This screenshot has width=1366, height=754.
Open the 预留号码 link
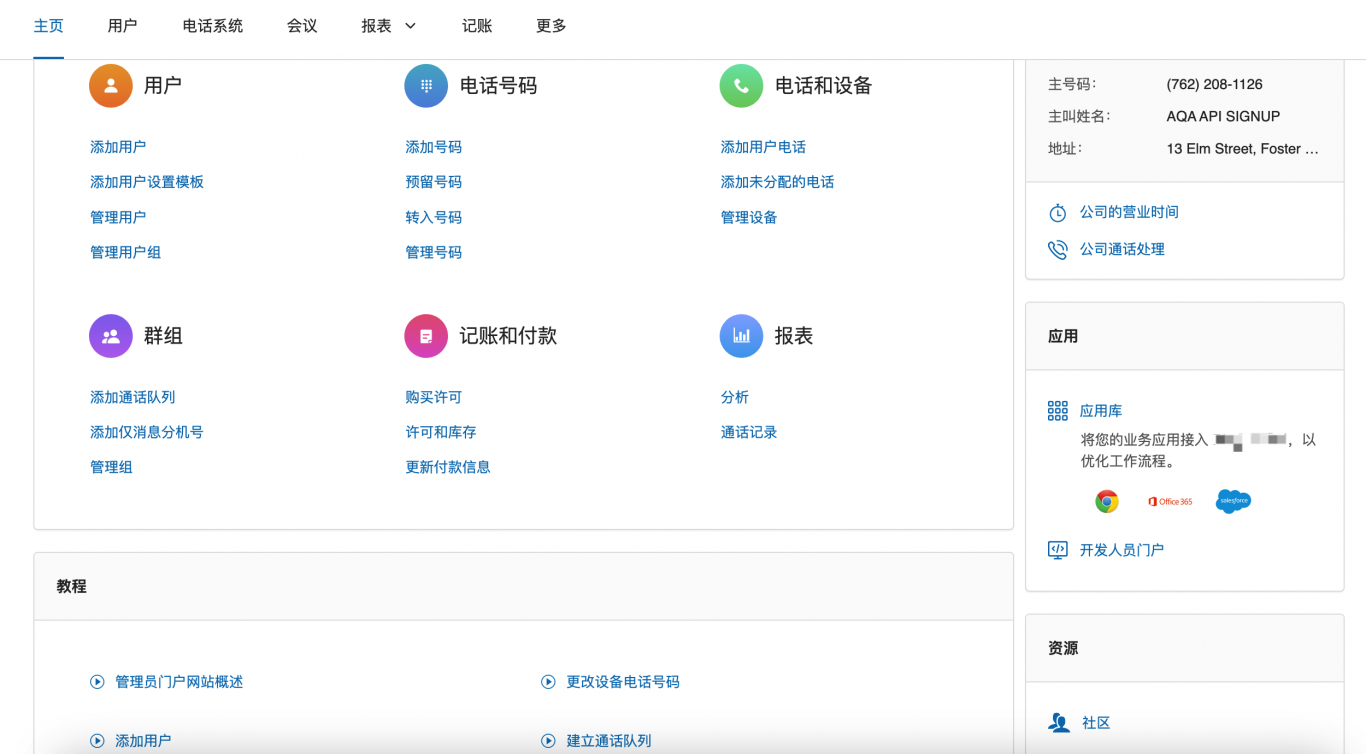pos(434,182)
